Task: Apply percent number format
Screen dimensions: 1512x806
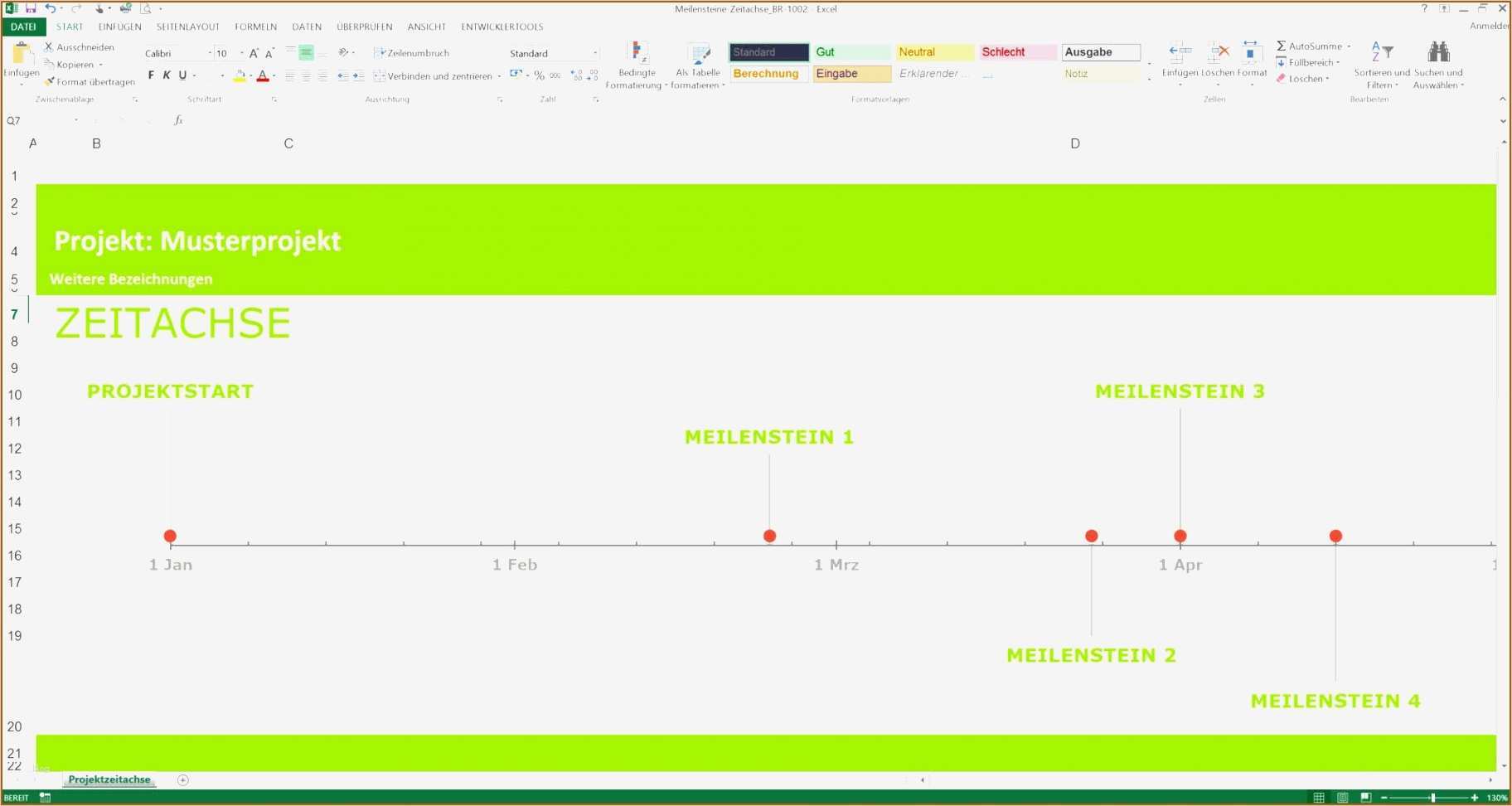Action: tap(540, 75)
